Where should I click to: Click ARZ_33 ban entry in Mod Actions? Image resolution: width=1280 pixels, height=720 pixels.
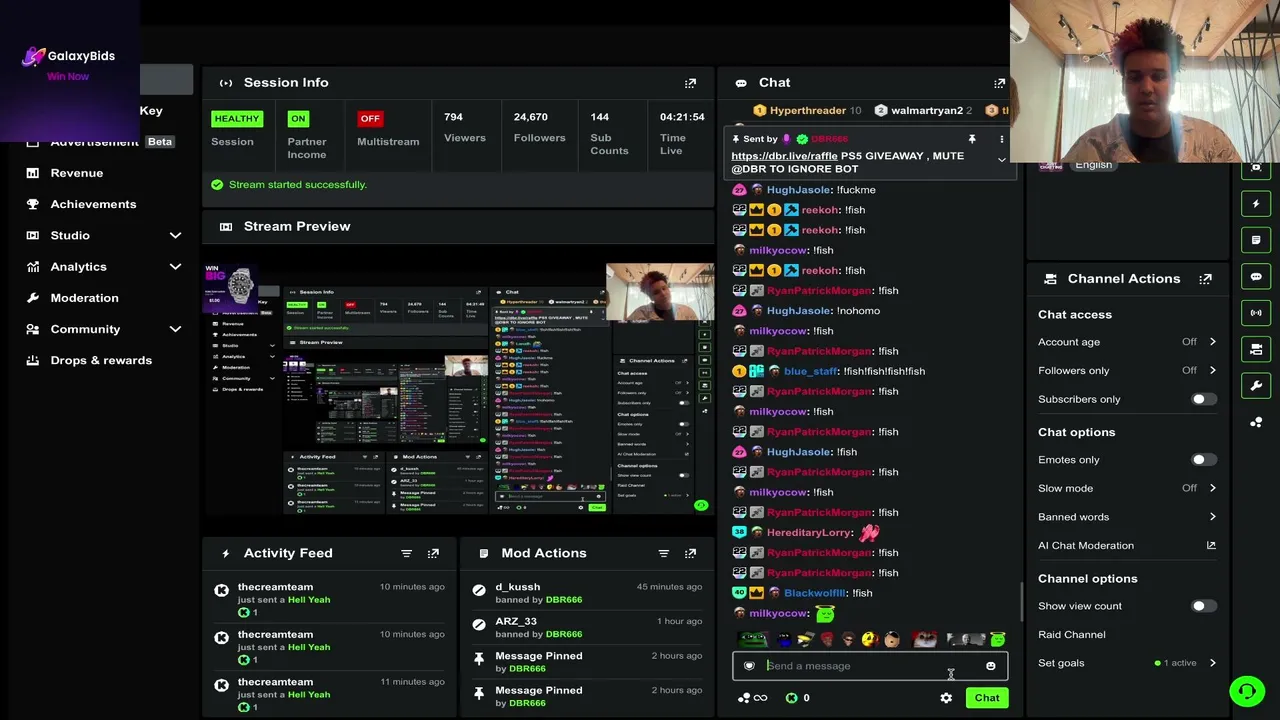[x=586, y=627]
